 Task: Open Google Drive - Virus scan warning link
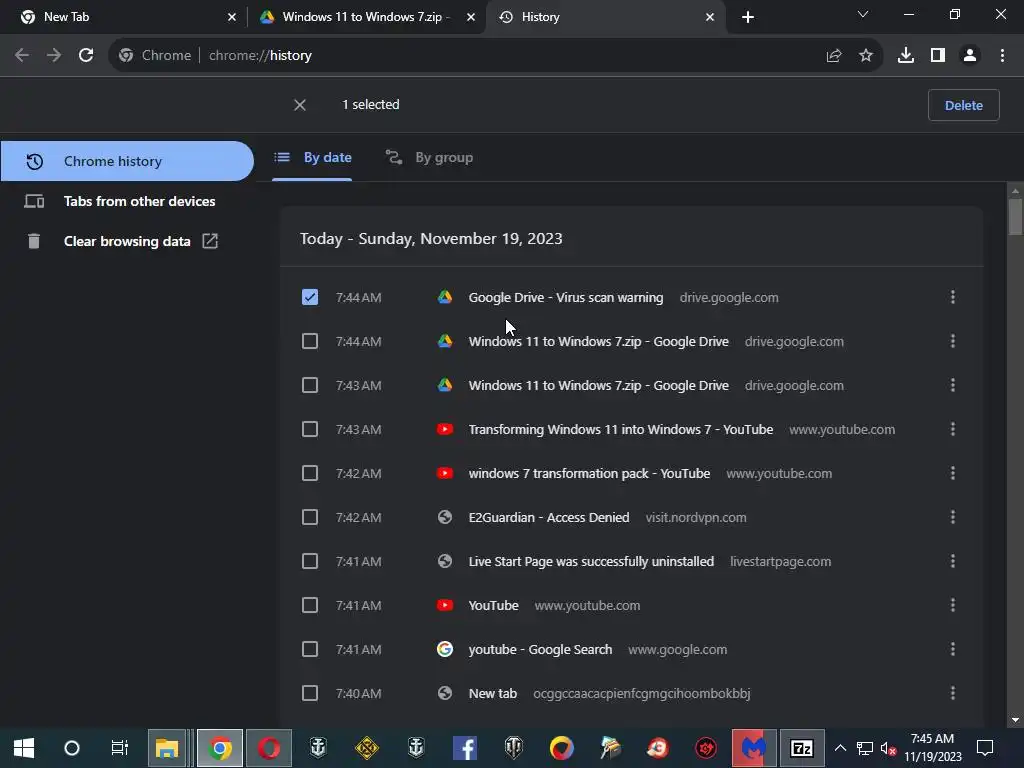click(x=566, y=297)
